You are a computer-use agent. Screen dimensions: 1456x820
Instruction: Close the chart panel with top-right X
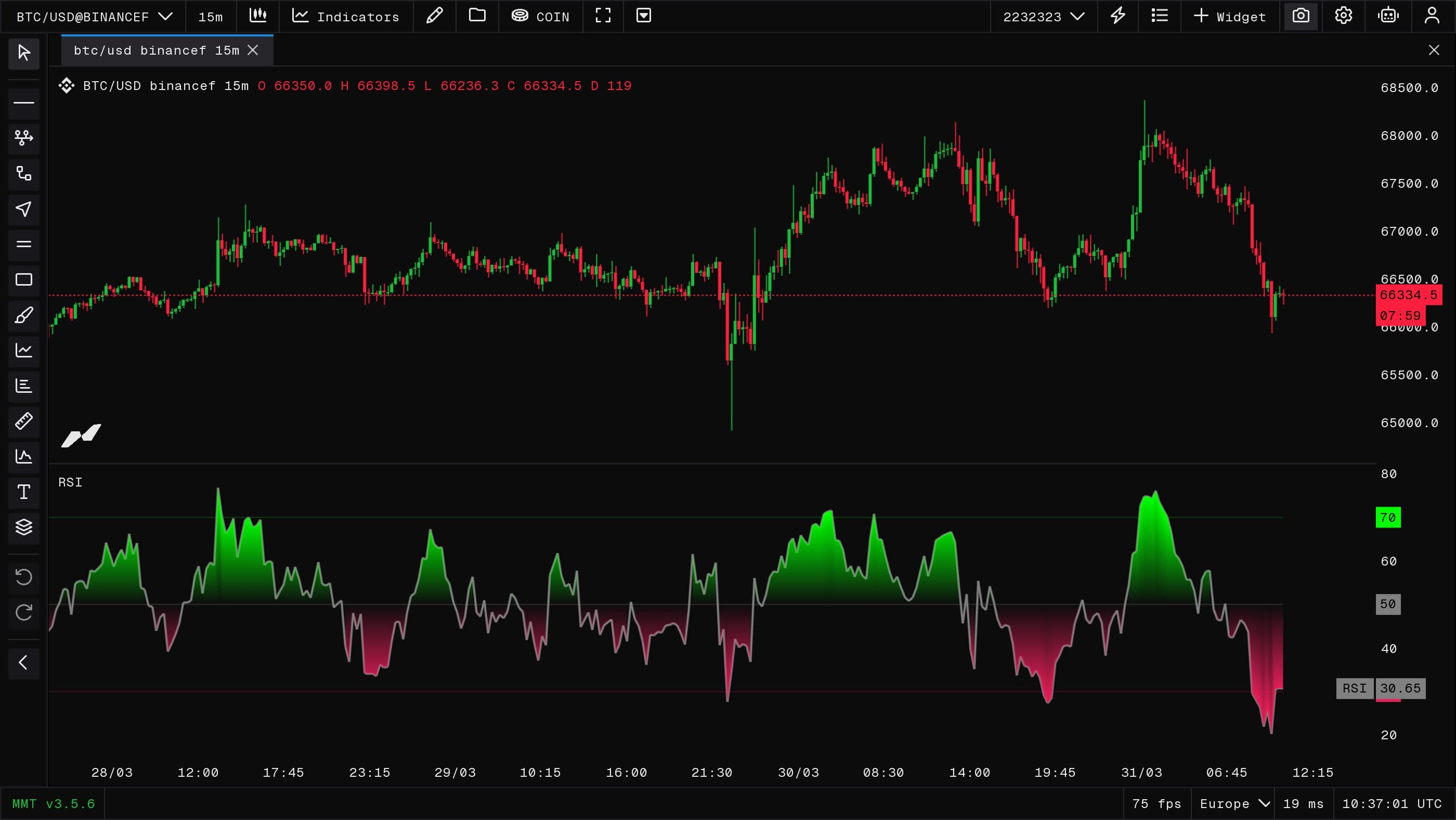(x=1434, y=50)
